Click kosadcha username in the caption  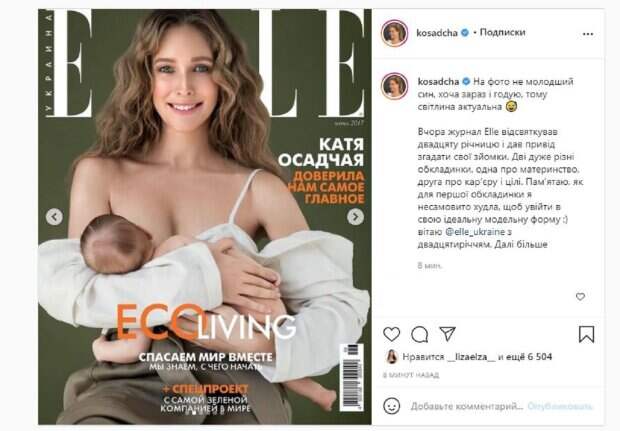click(438, 82)
